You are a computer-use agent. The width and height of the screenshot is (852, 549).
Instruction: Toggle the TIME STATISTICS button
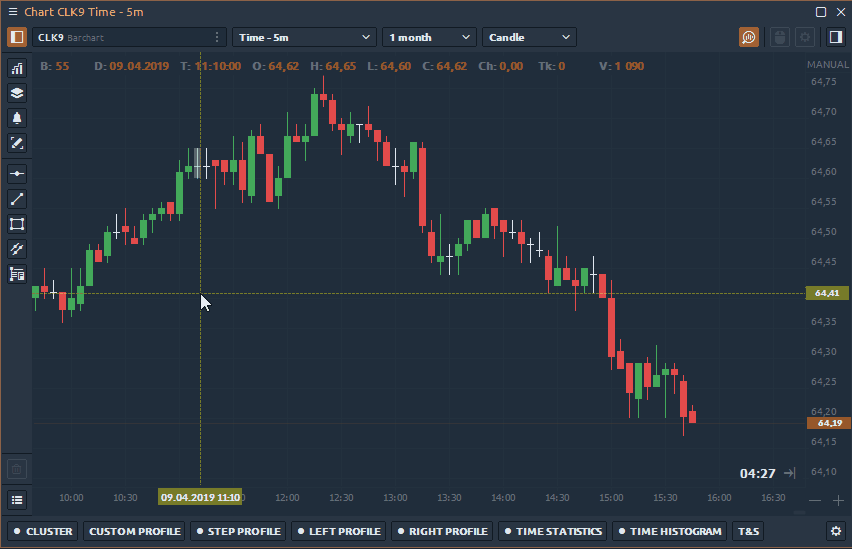pyautogui.click(x=553, y=531)
